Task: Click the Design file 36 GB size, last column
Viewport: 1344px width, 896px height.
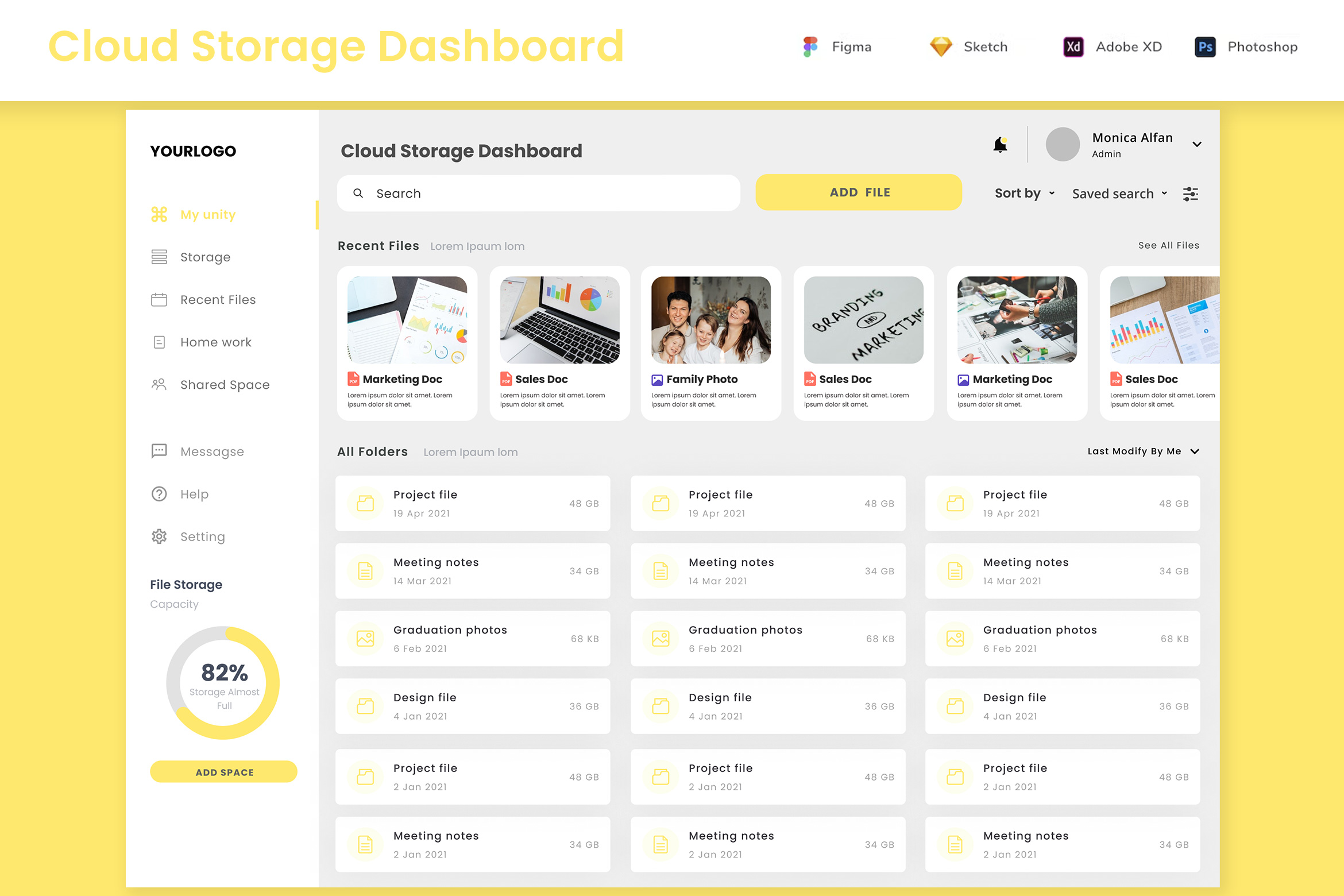Action: click(x=1173, y=706)
